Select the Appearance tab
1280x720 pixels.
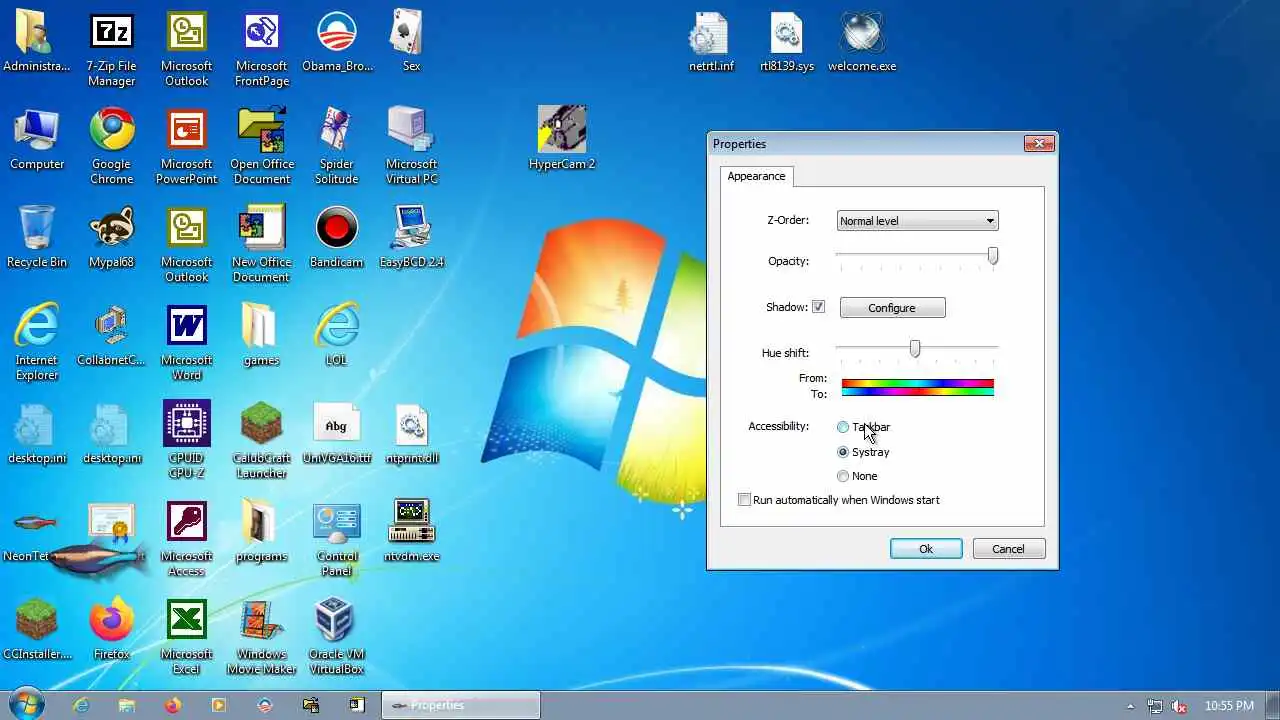pyautogui.click(x=756, y=176)
